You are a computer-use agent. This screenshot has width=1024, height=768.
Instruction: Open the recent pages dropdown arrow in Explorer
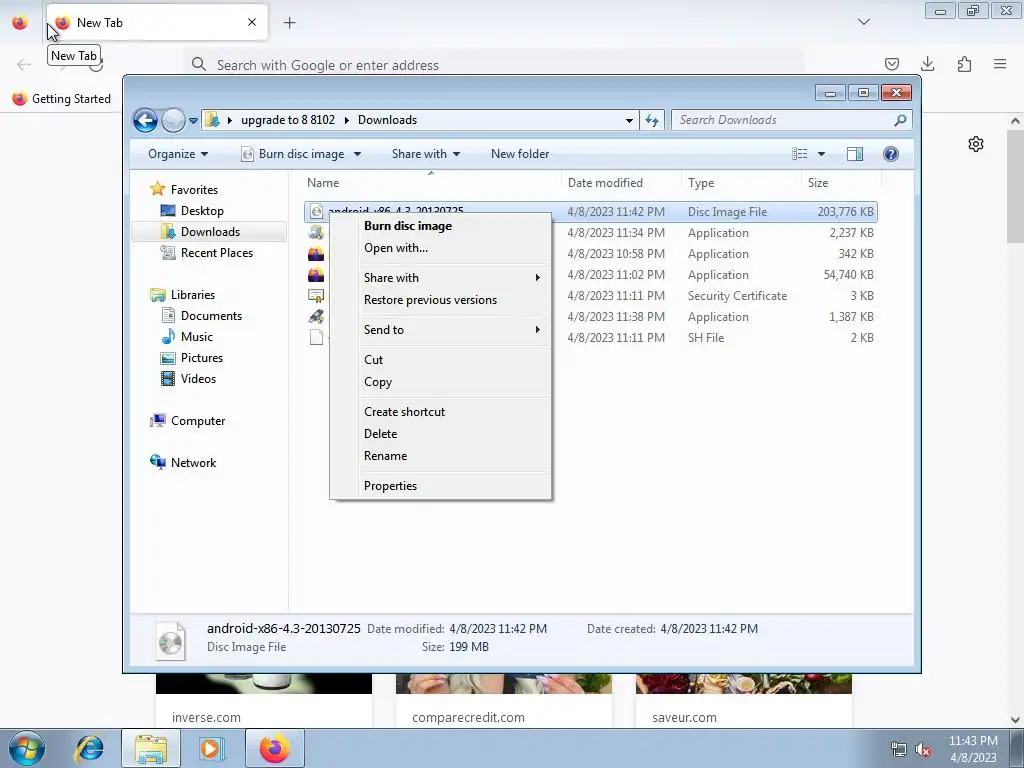point(193,121)
